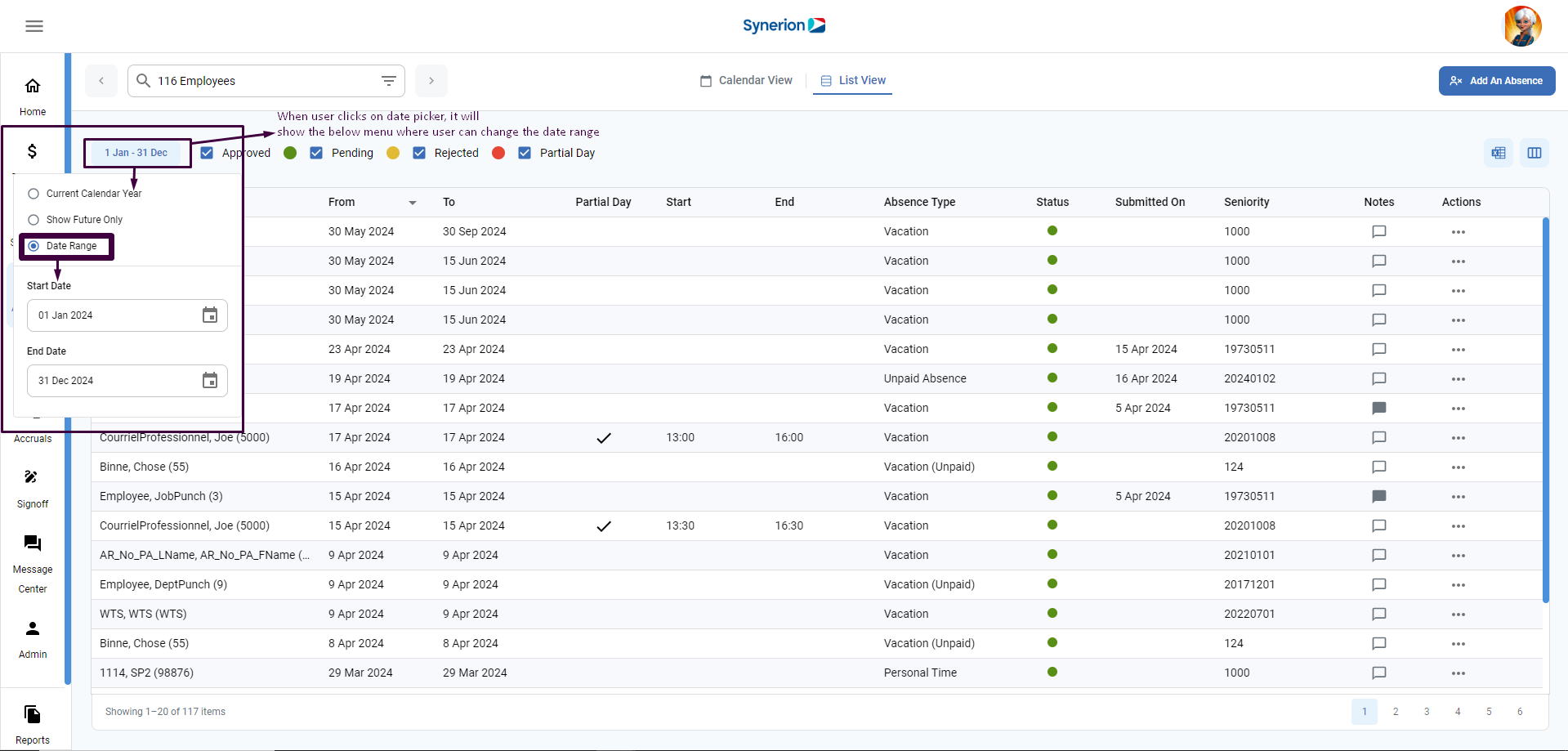Sort by Absence Type column header
Viewport: 1568px width, 751px height.
tap(919, 202)
